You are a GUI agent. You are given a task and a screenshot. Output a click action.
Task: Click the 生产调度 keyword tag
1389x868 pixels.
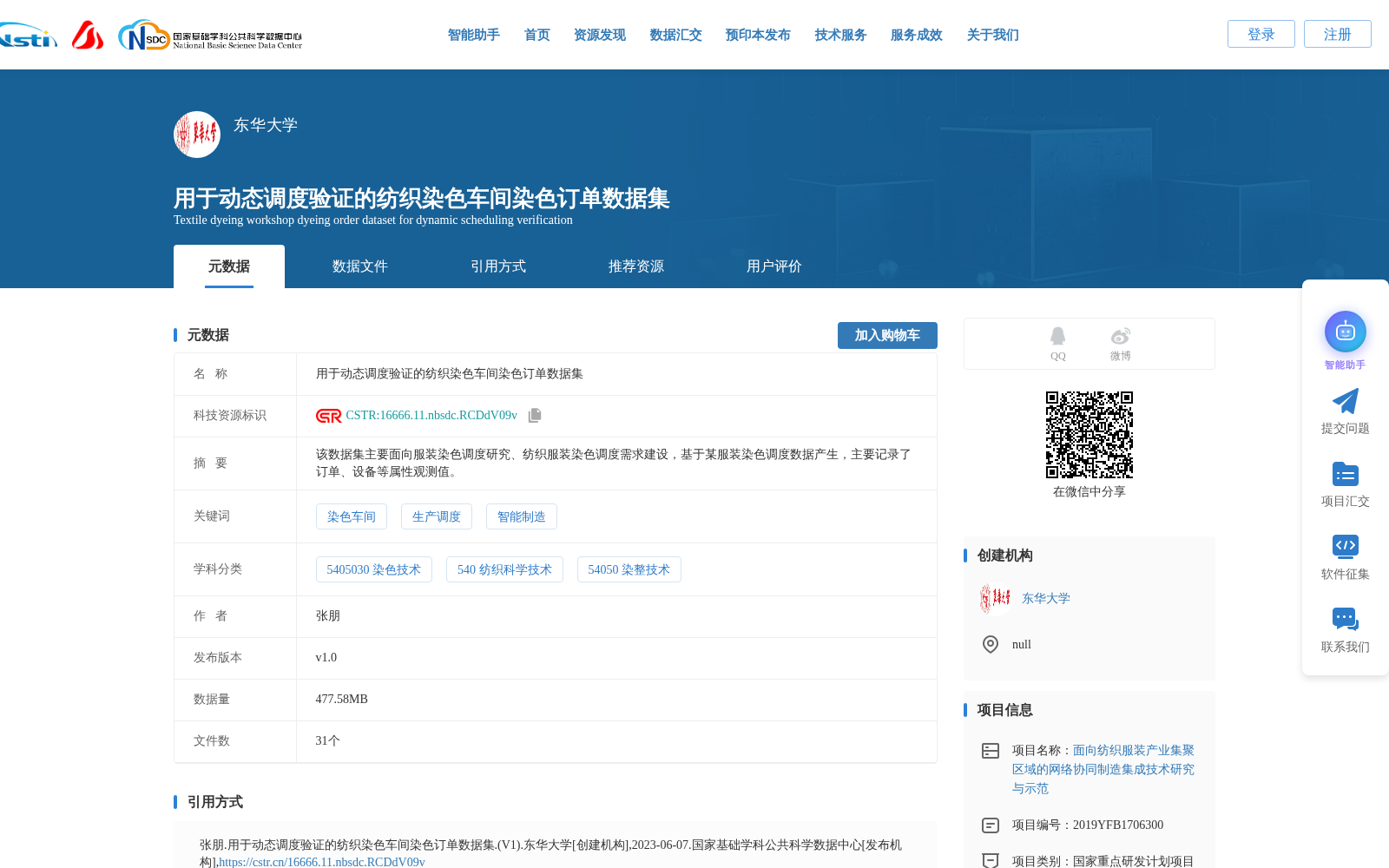(x=437, y=516)
